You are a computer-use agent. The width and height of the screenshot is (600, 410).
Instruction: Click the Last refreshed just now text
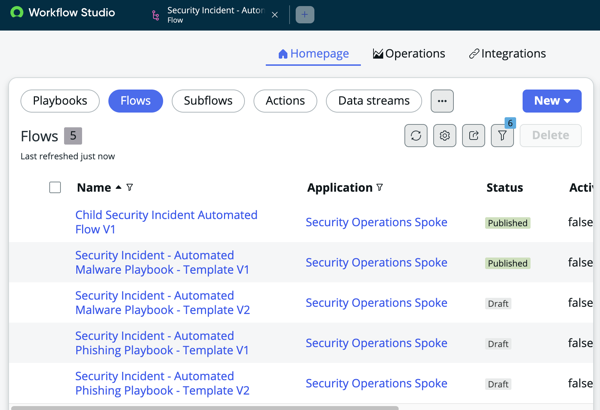click(68, 156)
